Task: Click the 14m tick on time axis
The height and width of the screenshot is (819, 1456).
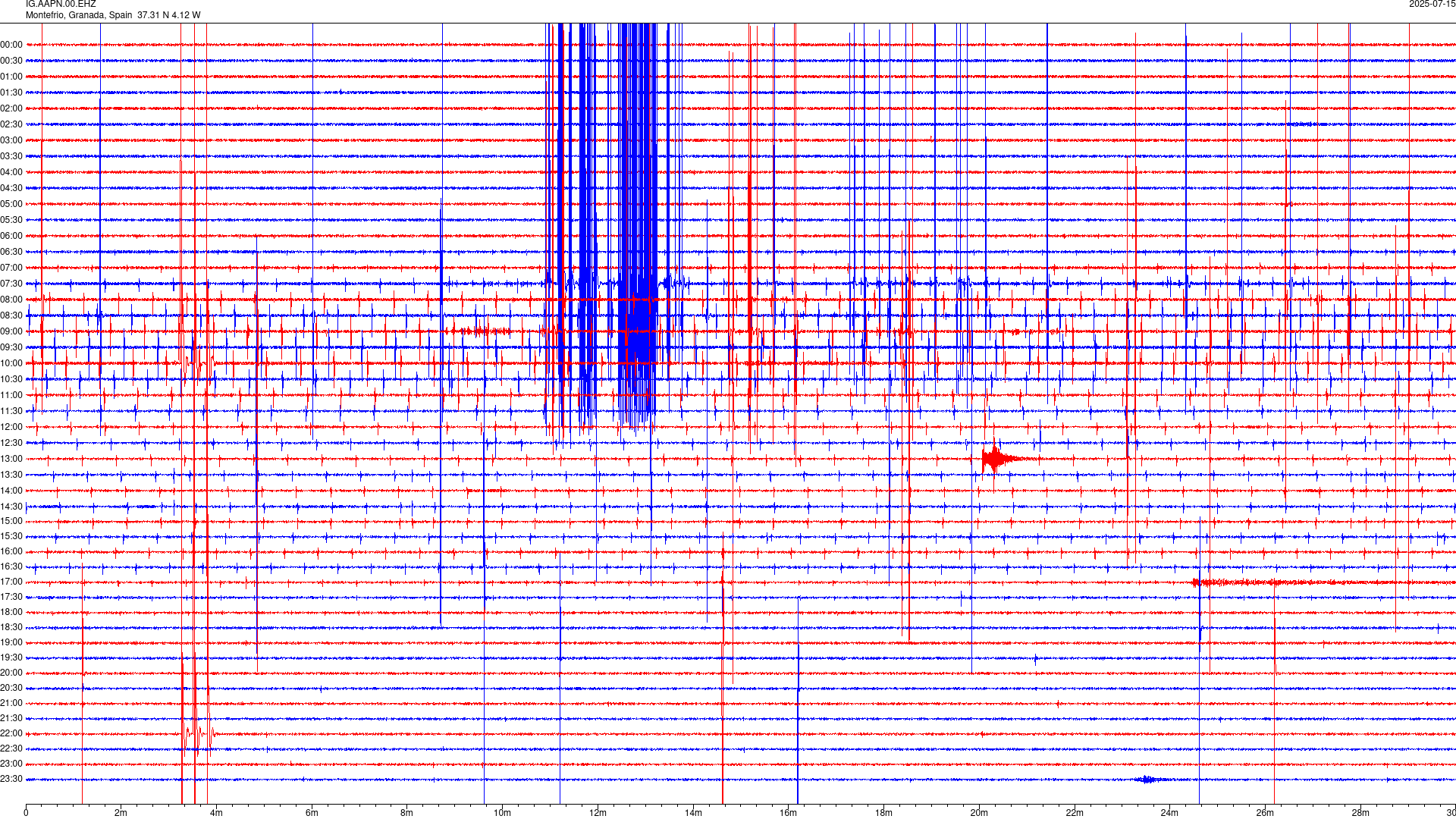Action: pyautogui.click(x=693, y=813)
